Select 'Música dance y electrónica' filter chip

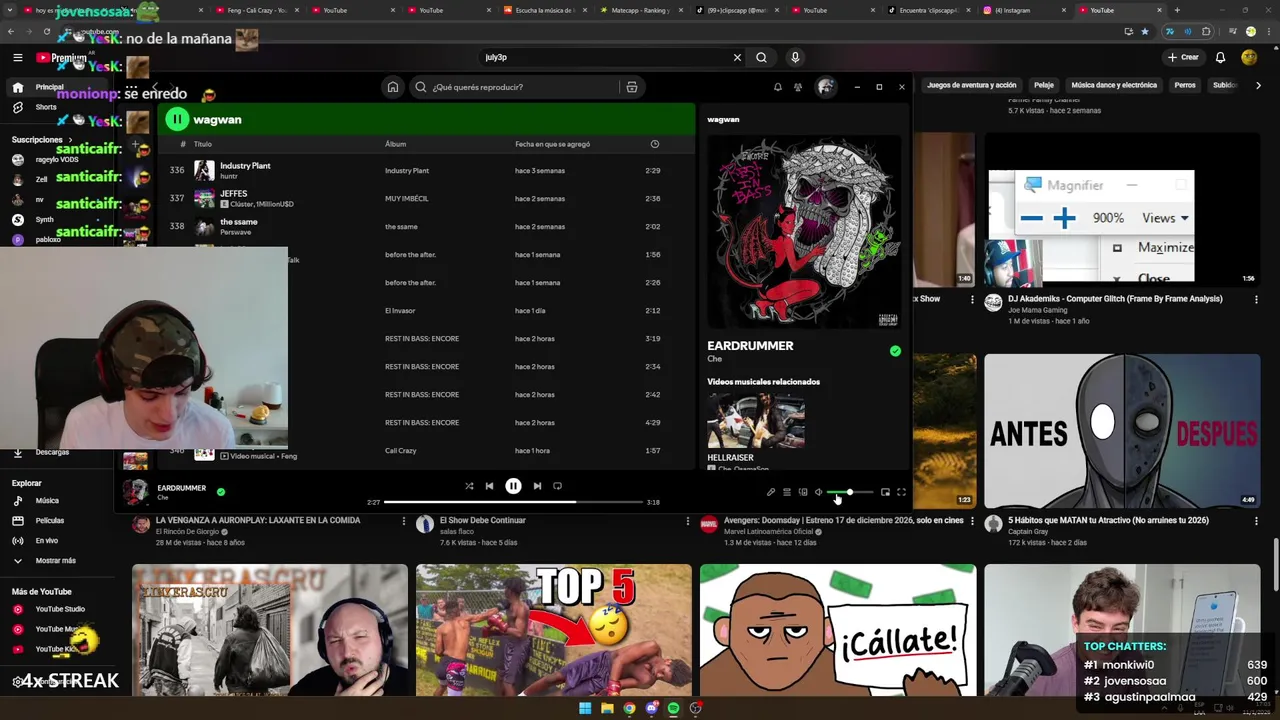click(1114, 85)
